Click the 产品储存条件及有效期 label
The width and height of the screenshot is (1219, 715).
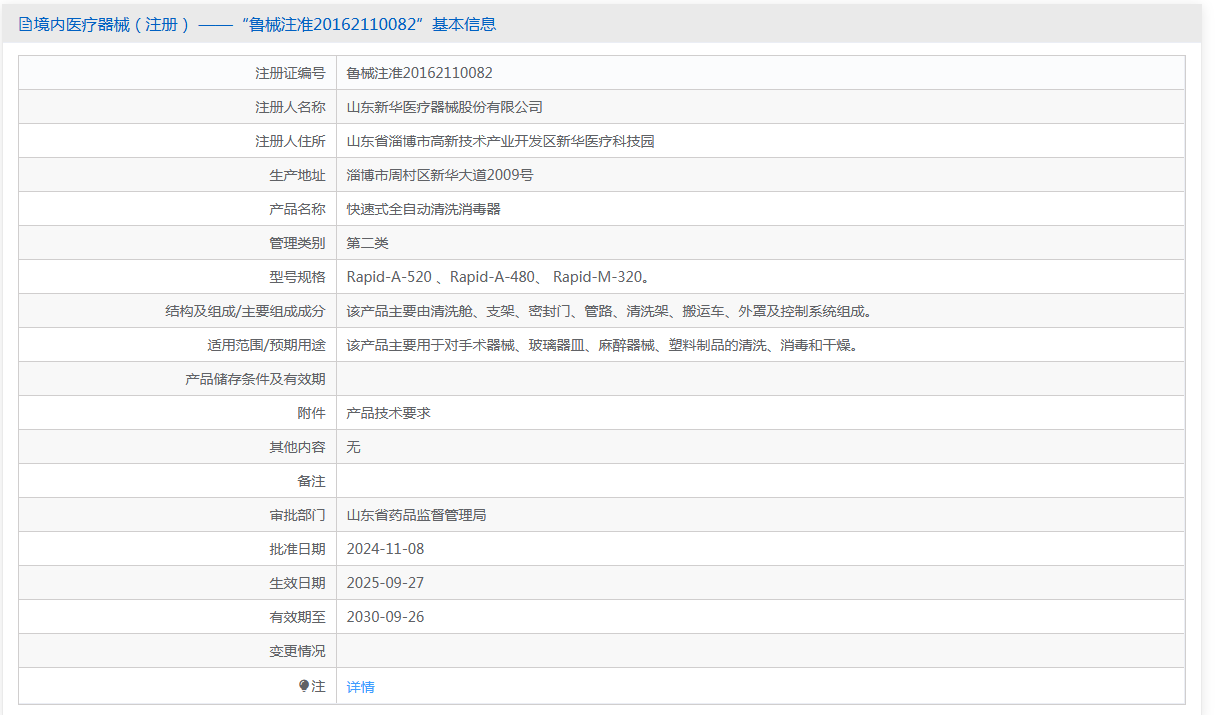(256, 379)
